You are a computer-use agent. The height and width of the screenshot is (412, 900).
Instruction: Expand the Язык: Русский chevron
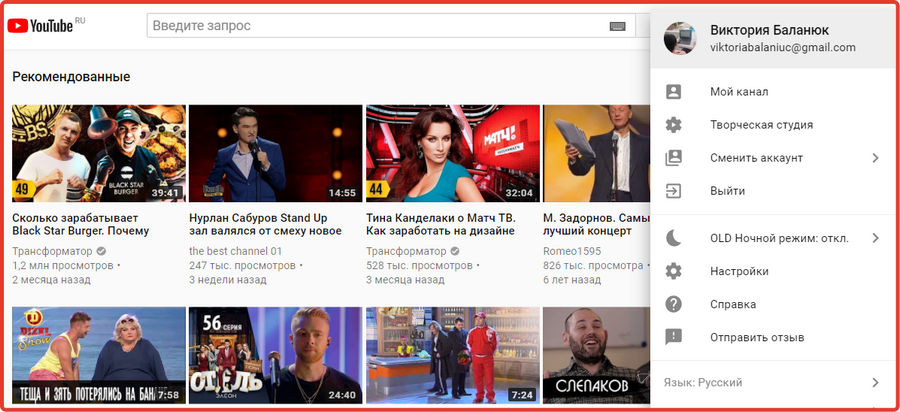(875, 383)
